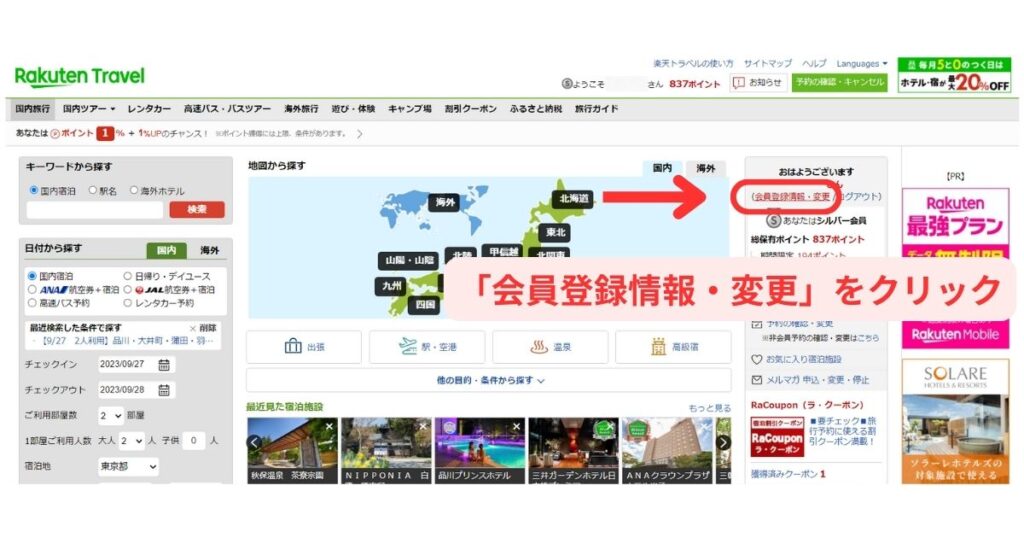Viewport: 1024px width, 538px height.
Task: Open 宿泊地 東京都 dropdown
Action: [x=128, y=467]
